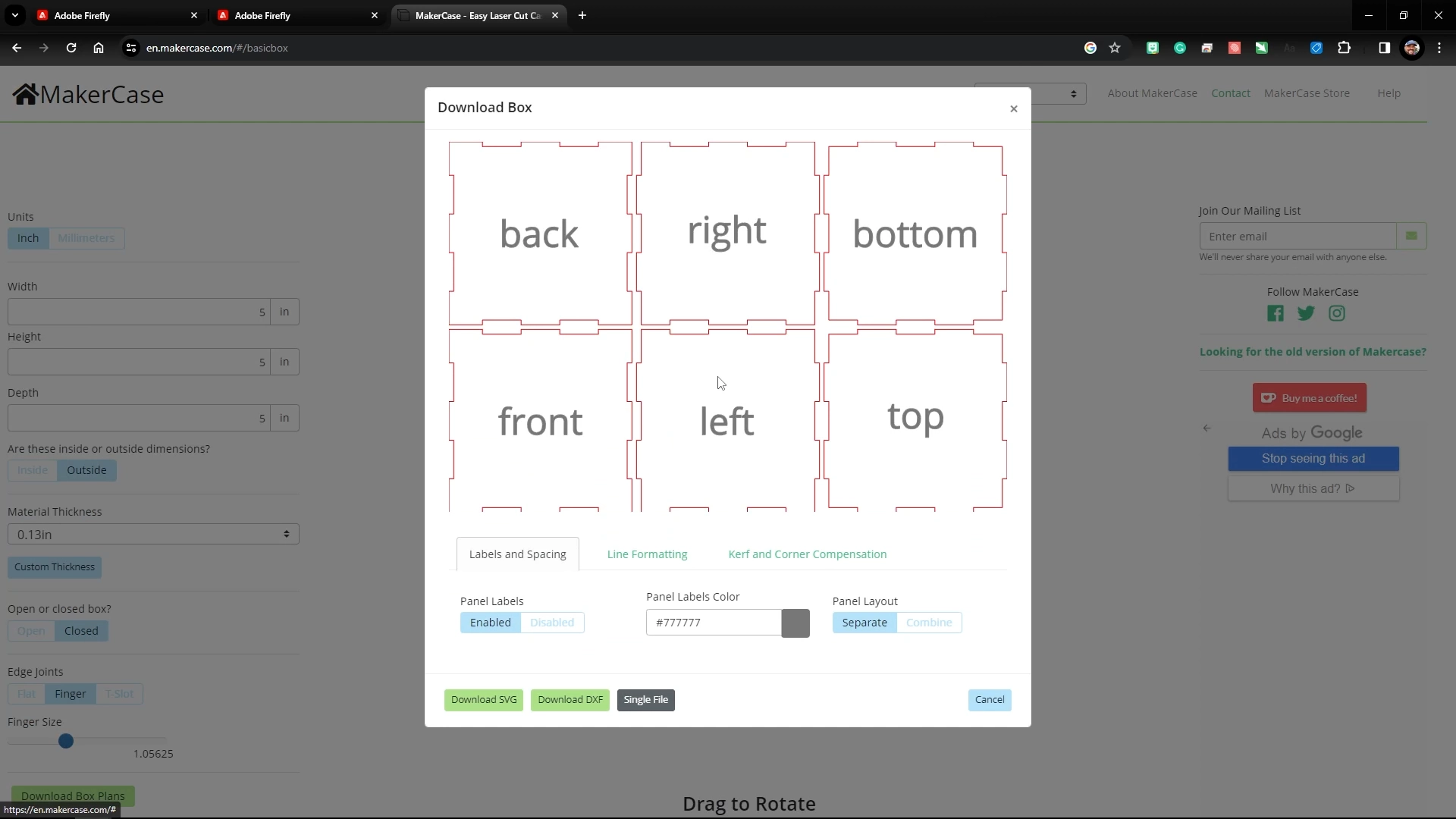Select Open box option
The width and height of the screenshot is (1456, 819).
coord(31,631)
